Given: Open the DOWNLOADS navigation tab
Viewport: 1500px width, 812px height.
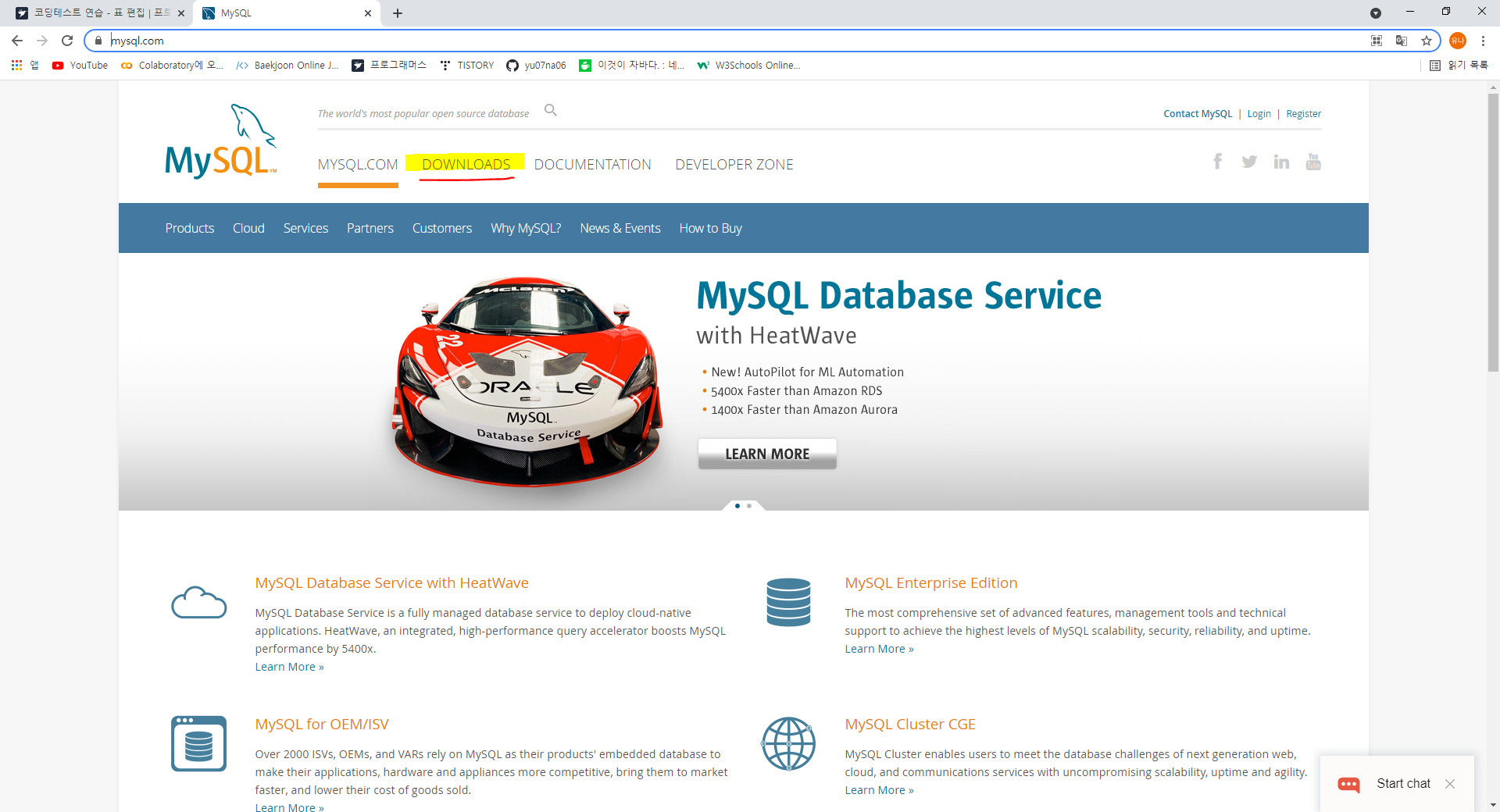Looking at the screenshot, I should (466, 165).
